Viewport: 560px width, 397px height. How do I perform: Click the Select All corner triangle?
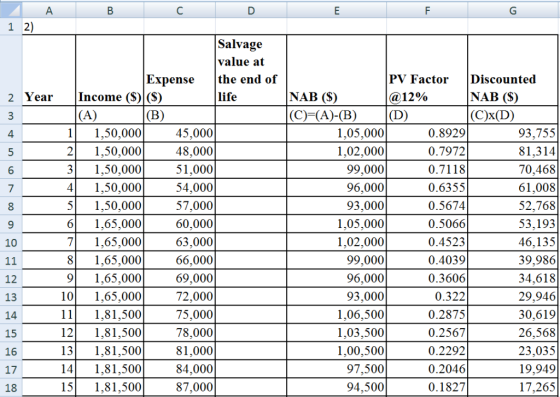(11, 11)
